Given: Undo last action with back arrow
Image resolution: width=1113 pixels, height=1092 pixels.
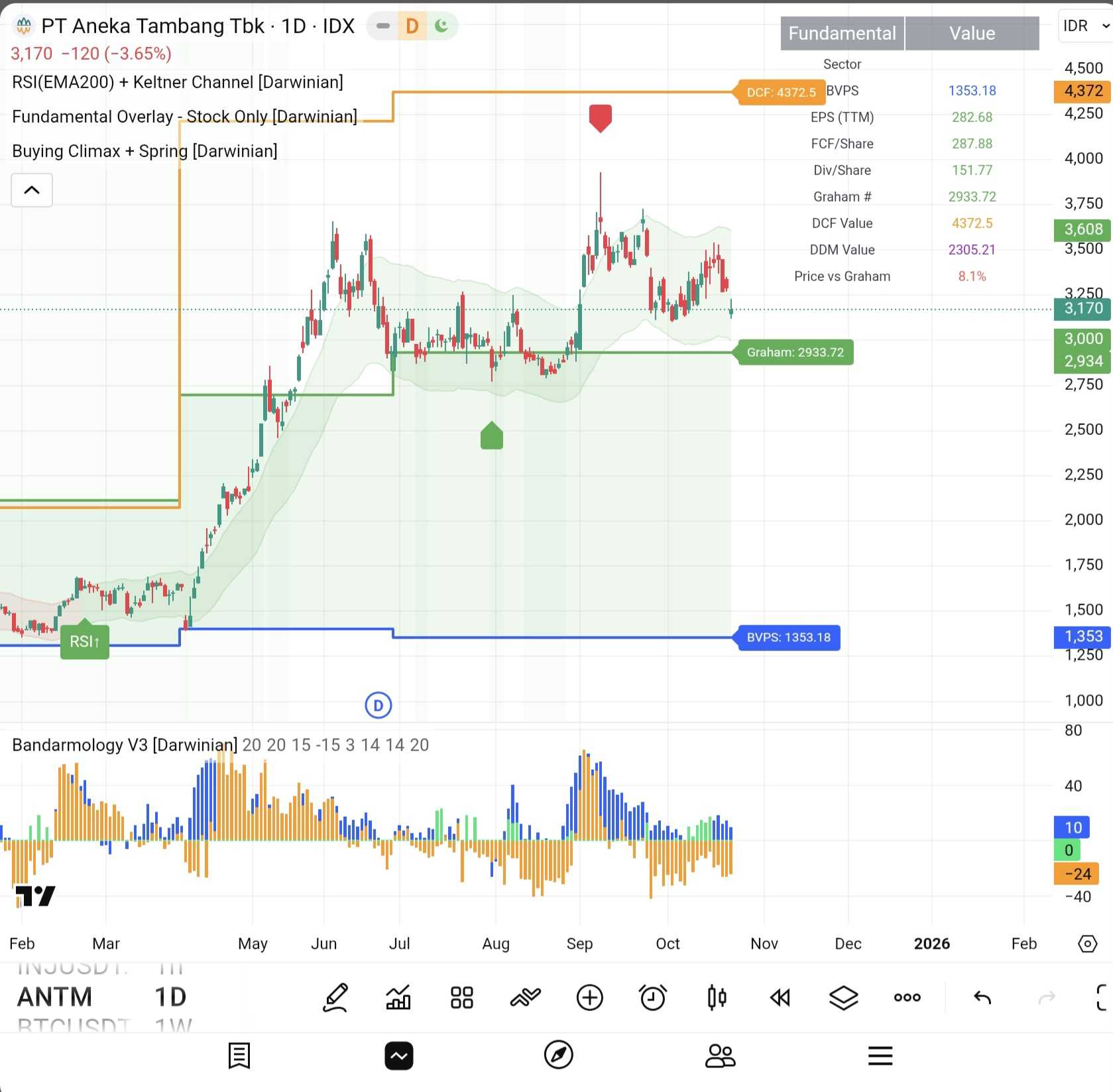Looking at the screenshot, I should (982, 997).
